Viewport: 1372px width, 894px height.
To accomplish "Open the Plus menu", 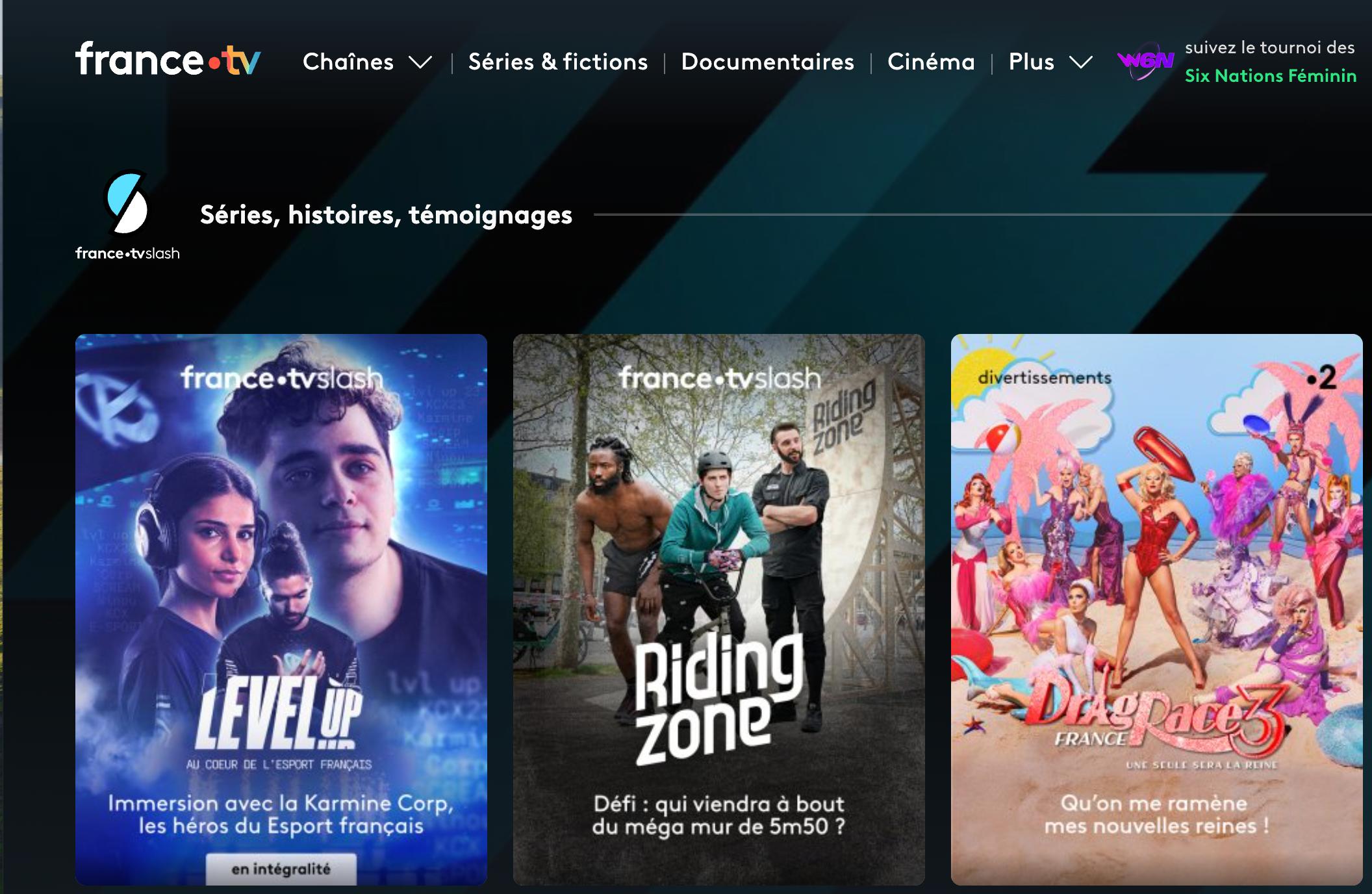I will [x=1031, y=62].
